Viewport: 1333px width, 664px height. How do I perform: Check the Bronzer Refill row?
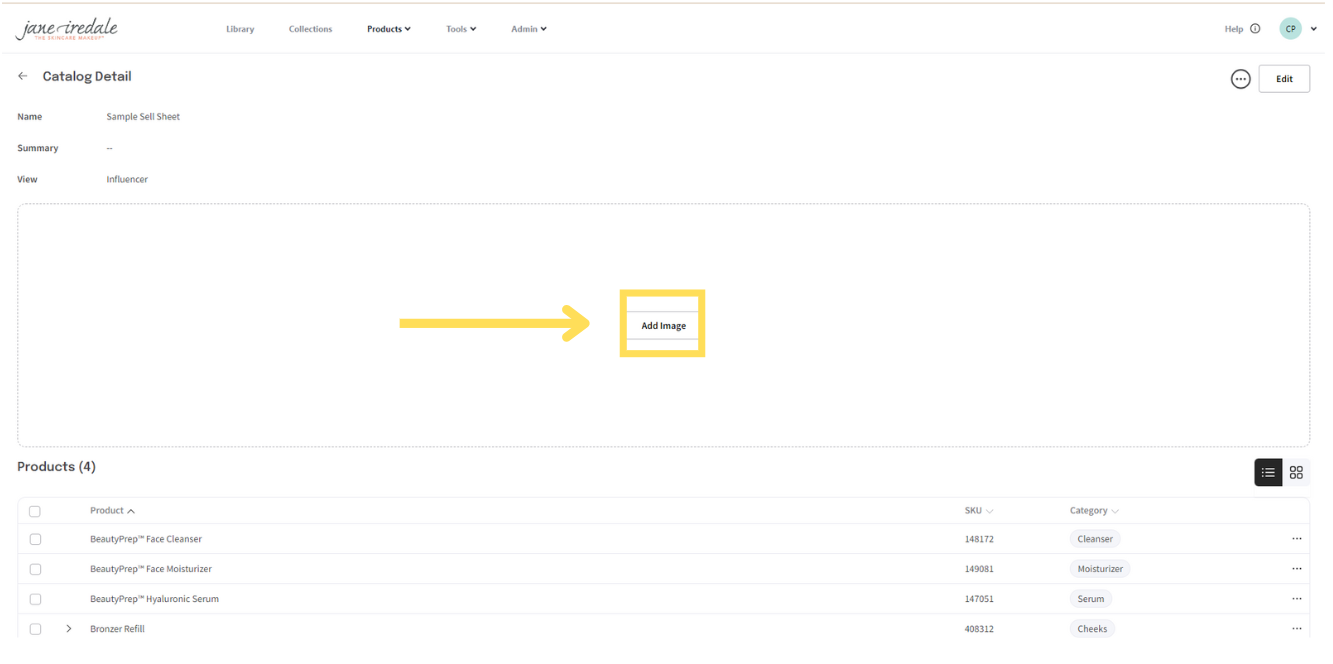click(x=35, y=629)
